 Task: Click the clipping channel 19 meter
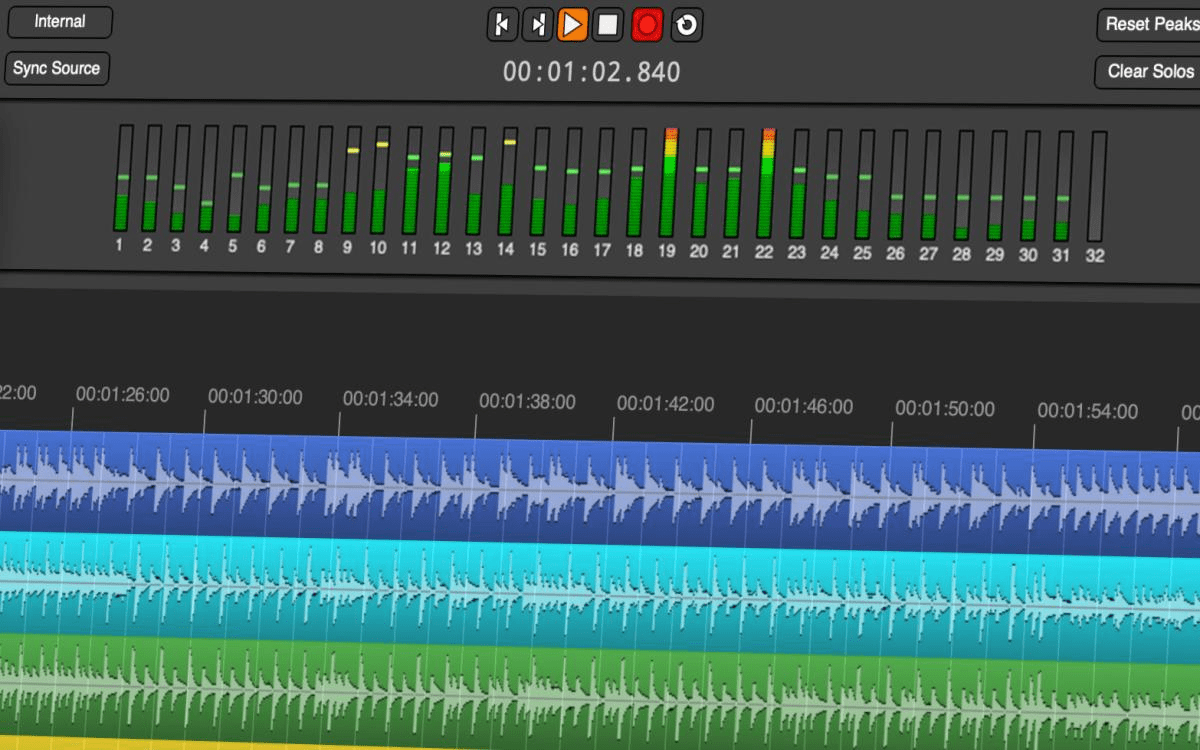[x=669, y=183]
